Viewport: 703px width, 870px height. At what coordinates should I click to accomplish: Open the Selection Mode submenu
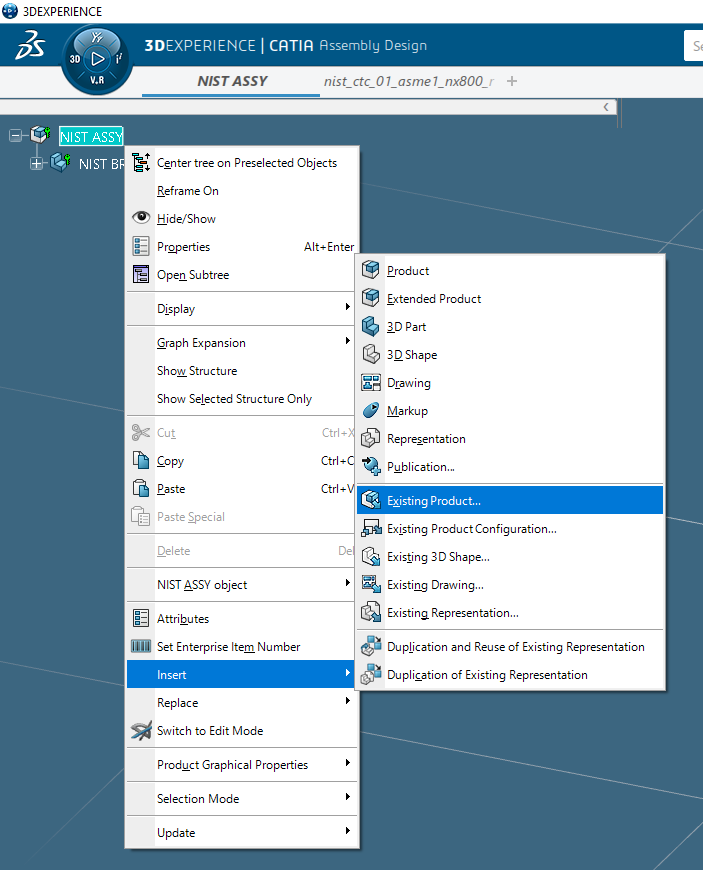pyautogui.click(x=242, y=798)
